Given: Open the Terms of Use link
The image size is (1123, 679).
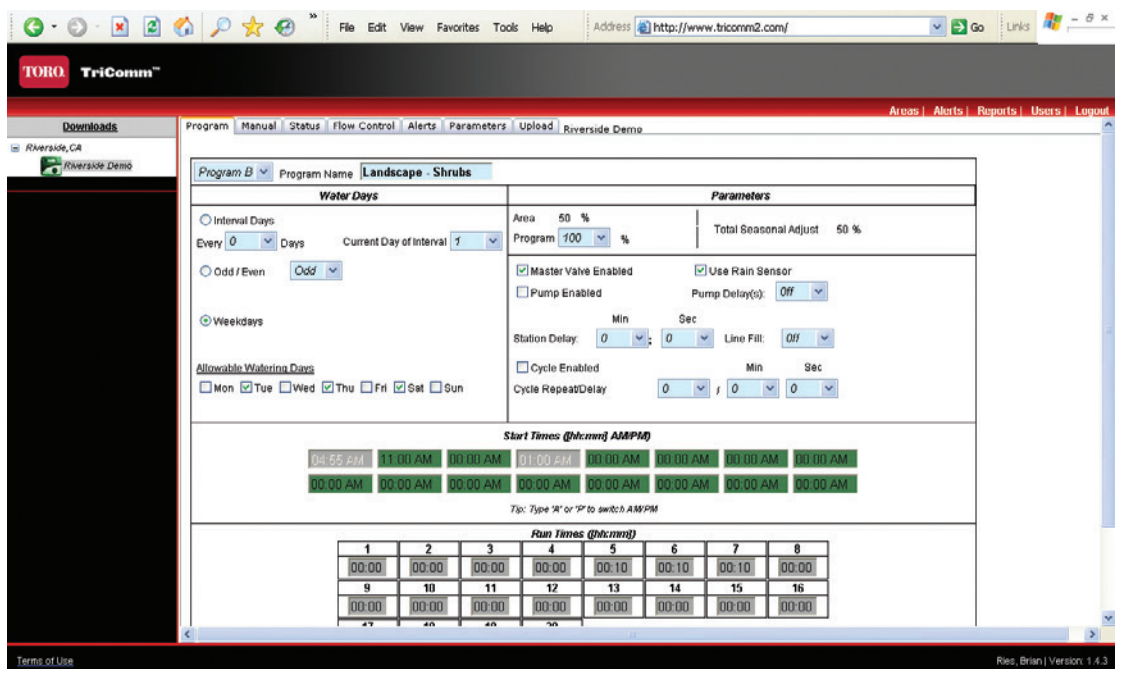Looking at the screenshot, I should click(44, 660).
